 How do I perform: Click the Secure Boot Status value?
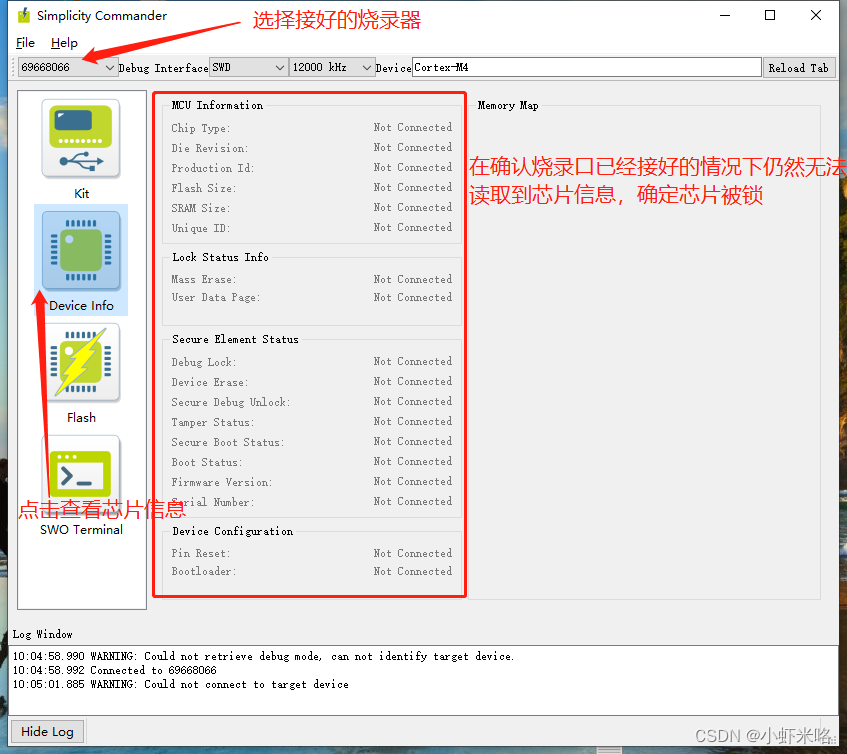click(413, 441)
